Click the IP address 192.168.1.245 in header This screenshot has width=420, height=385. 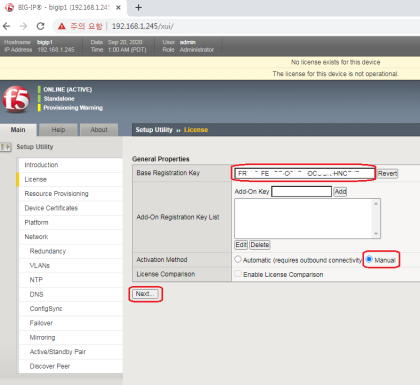click(x=56, y=50)
